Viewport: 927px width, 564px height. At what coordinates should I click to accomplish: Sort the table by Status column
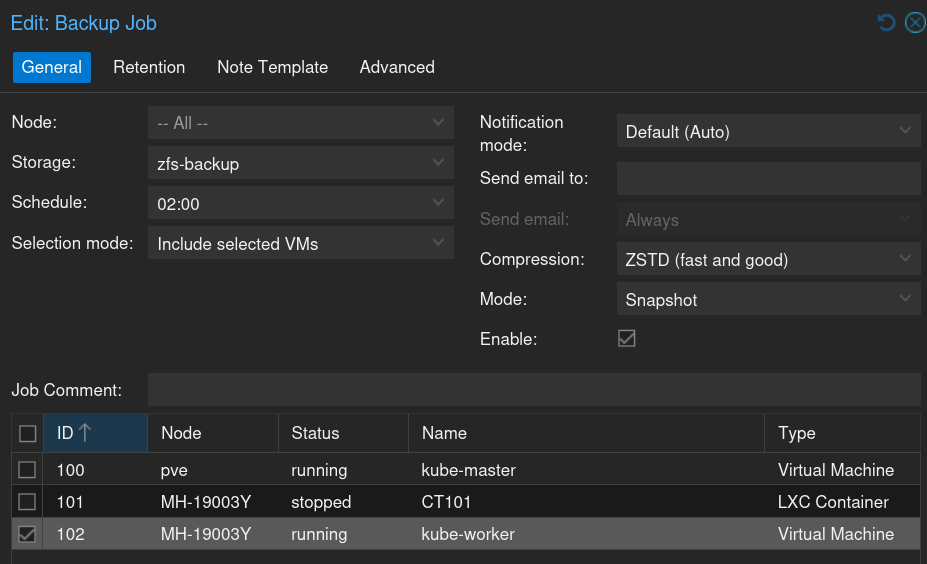coord(315,433)
